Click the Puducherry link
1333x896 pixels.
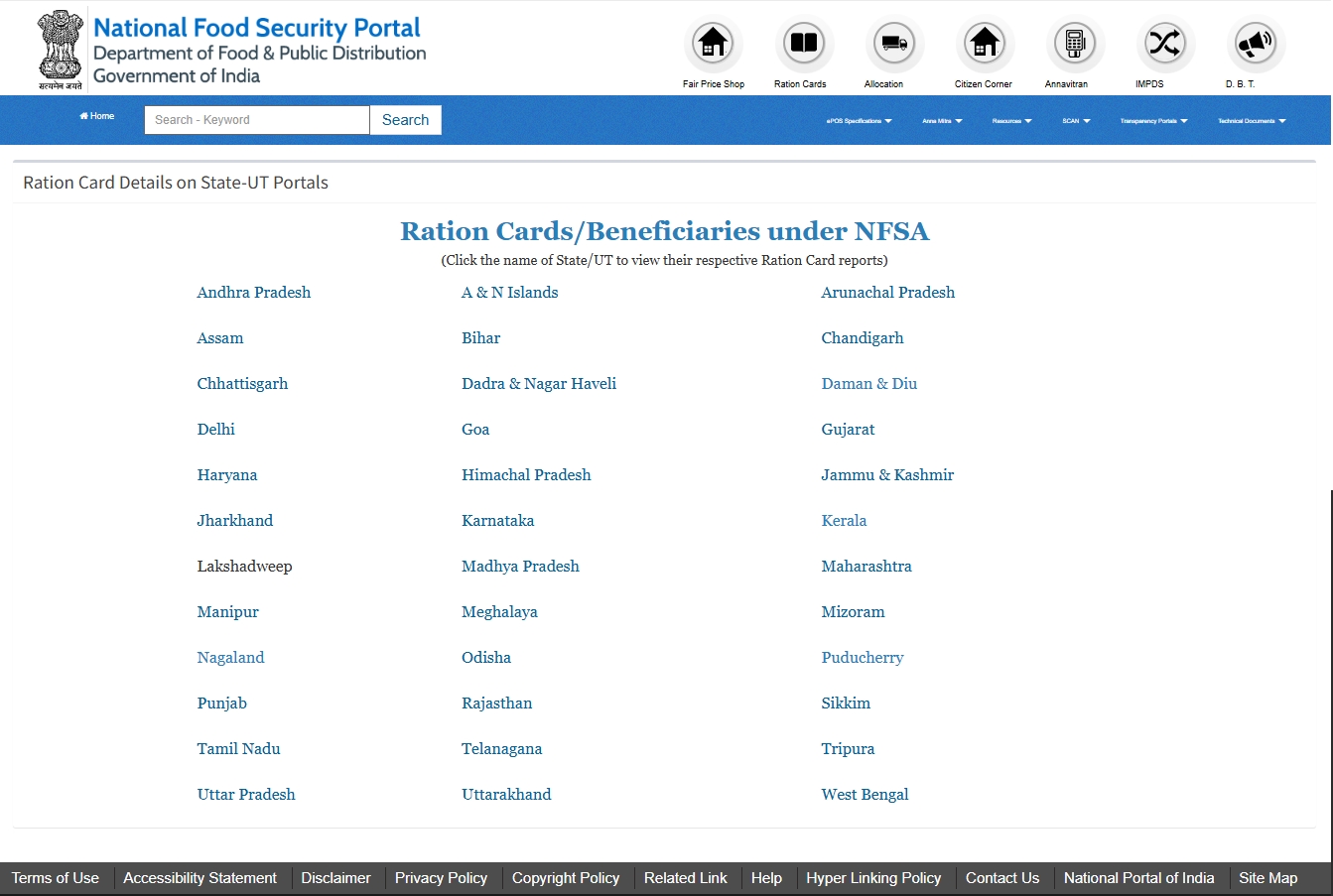pos(863,658)
